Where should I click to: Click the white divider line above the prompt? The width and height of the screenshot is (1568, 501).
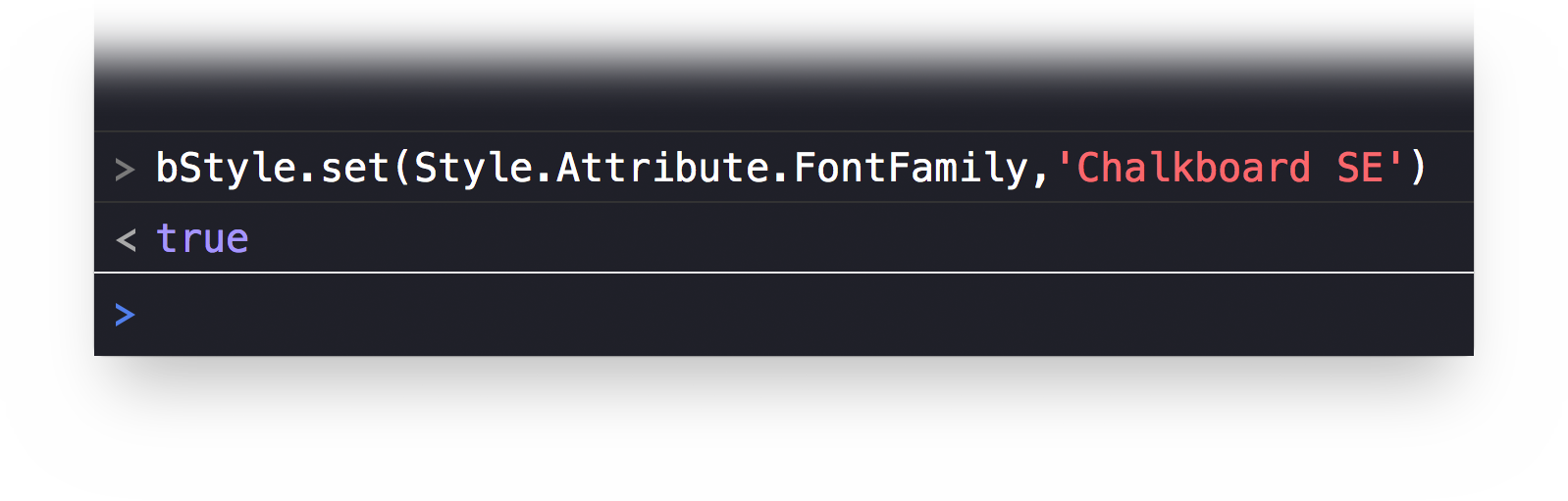[x=785, y=273]
